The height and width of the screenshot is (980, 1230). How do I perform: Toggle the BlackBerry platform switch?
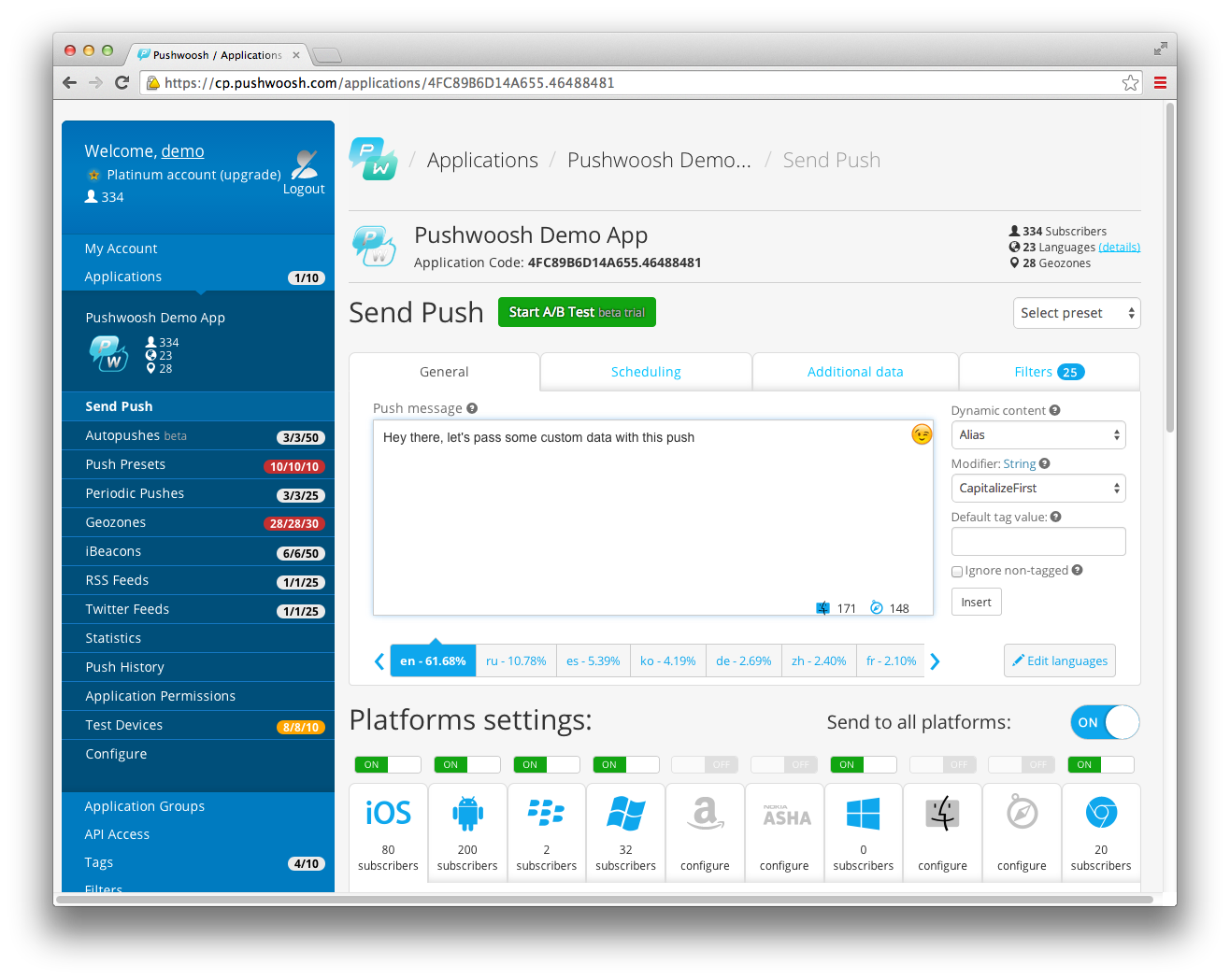[547, 764]
